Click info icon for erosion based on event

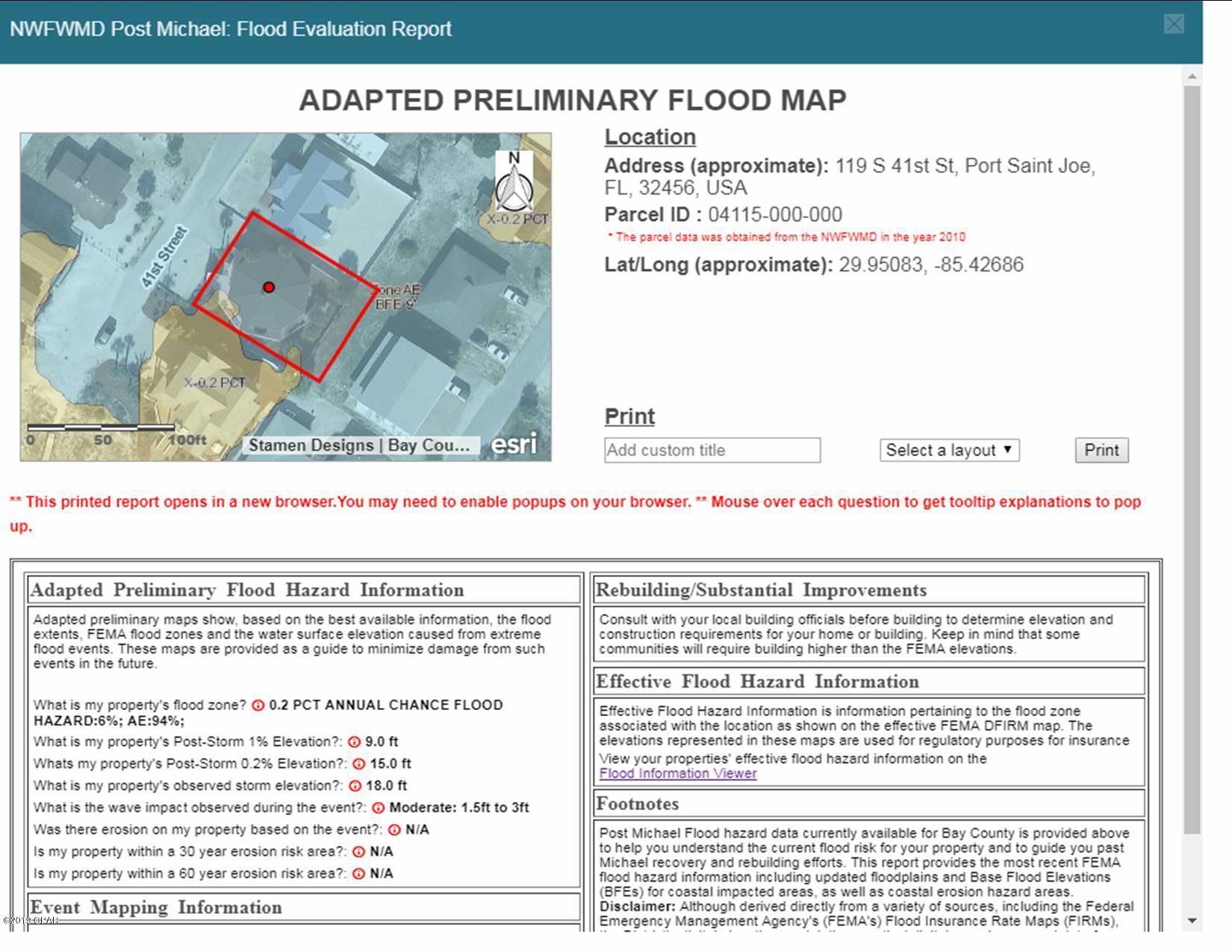(x=394, y=830)
